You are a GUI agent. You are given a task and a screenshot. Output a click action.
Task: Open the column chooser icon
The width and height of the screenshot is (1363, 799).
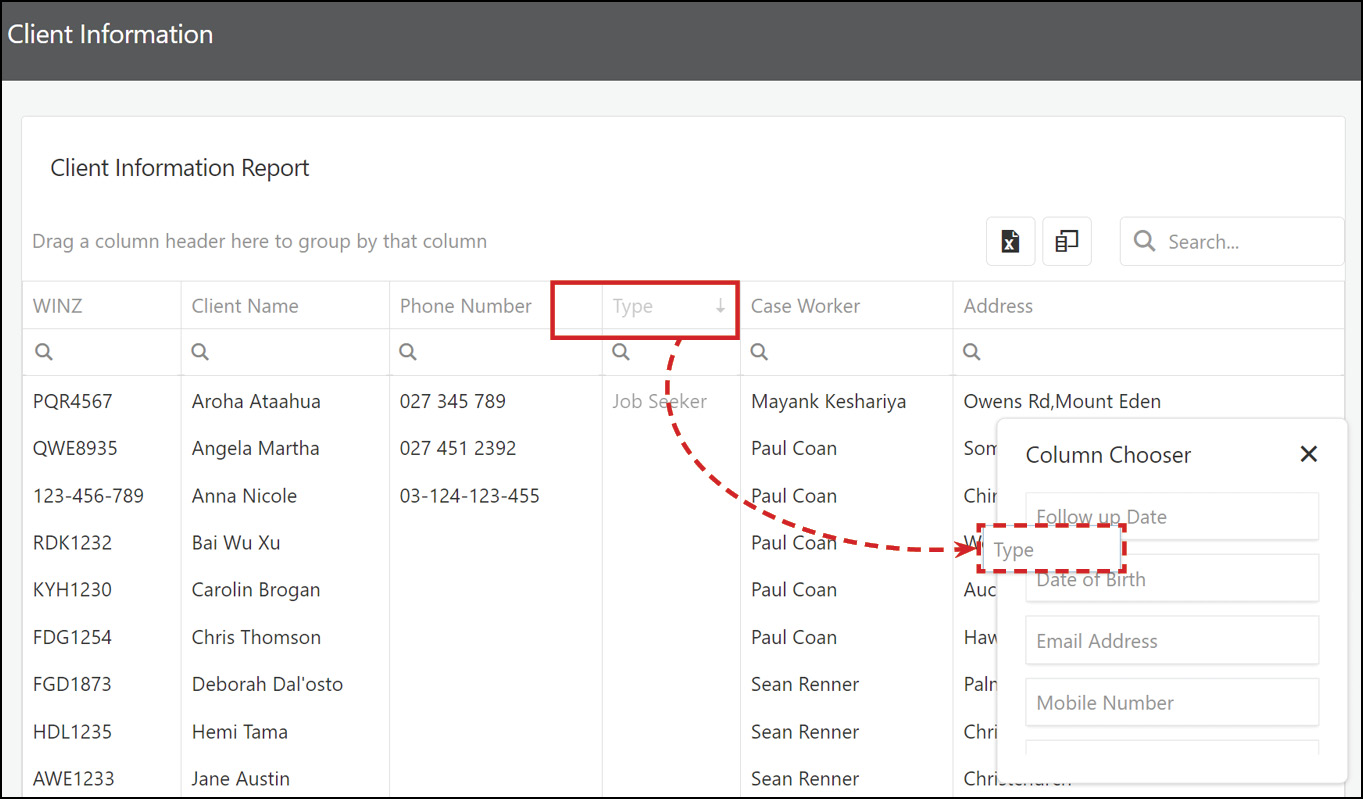pos(1066,241)
